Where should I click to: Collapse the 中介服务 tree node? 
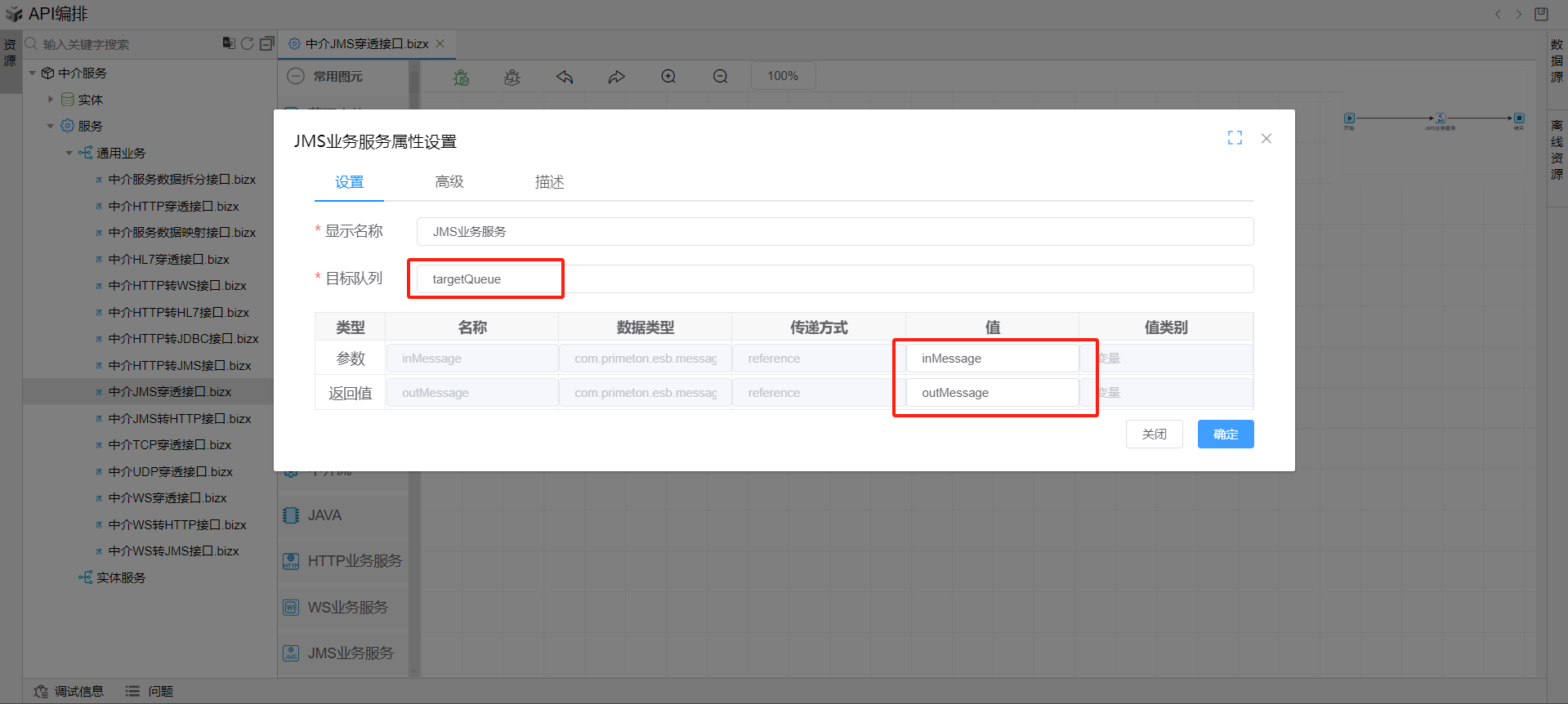[x=33, y=74]
